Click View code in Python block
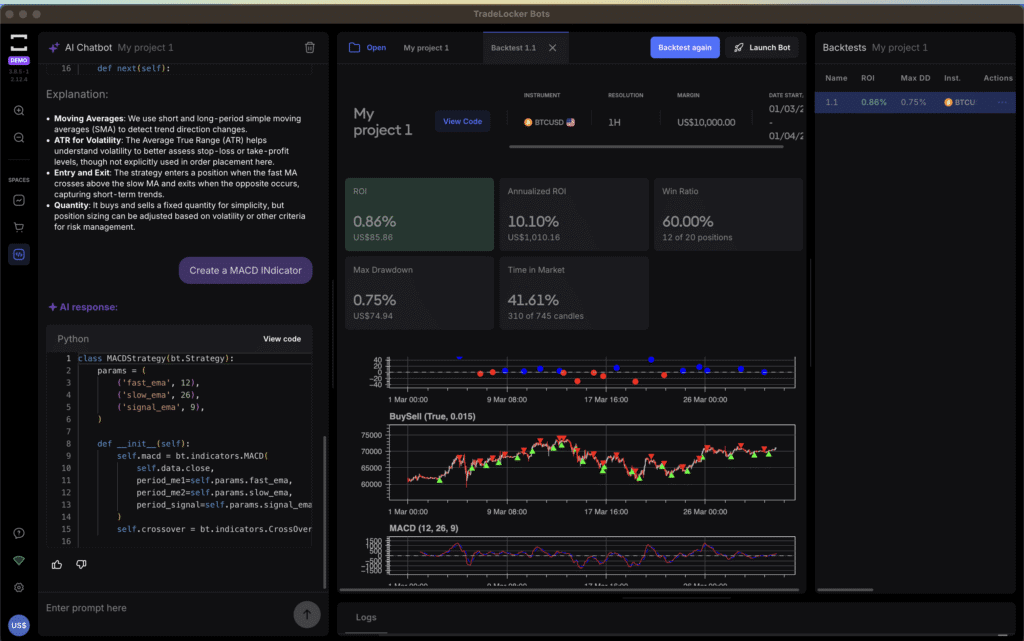The width and height of the screenshot is (1024, 641). (282, 339)
